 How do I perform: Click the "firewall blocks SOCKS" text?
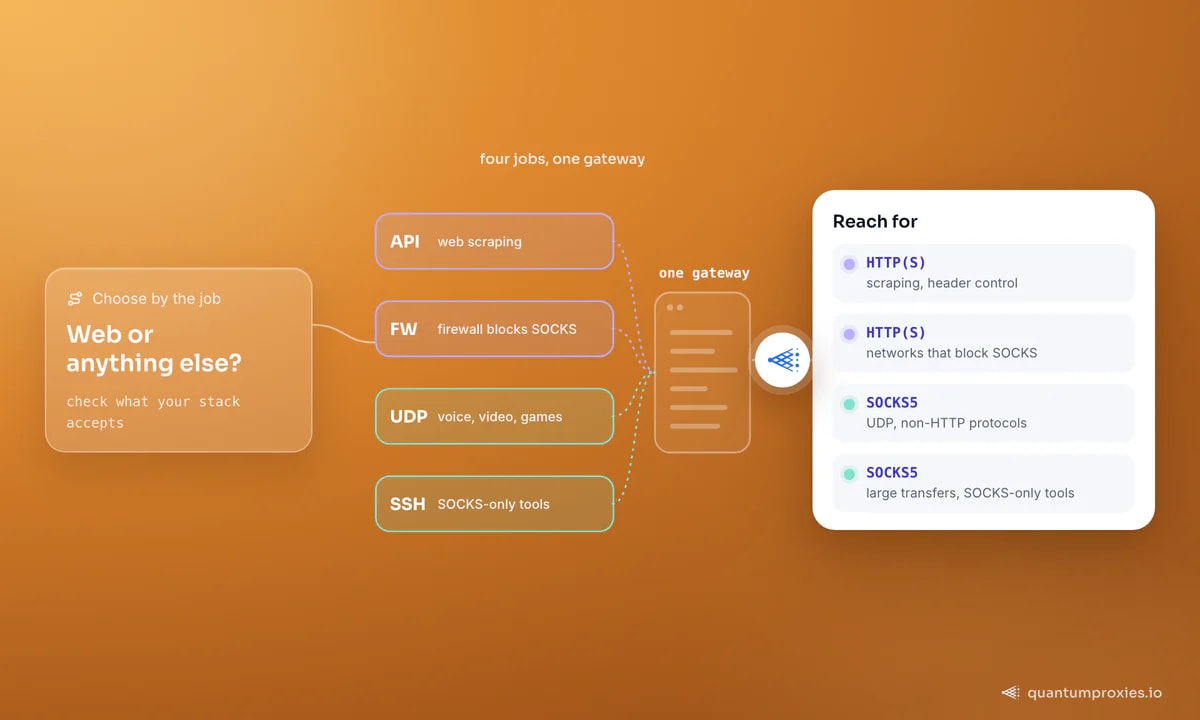point(507,329)
